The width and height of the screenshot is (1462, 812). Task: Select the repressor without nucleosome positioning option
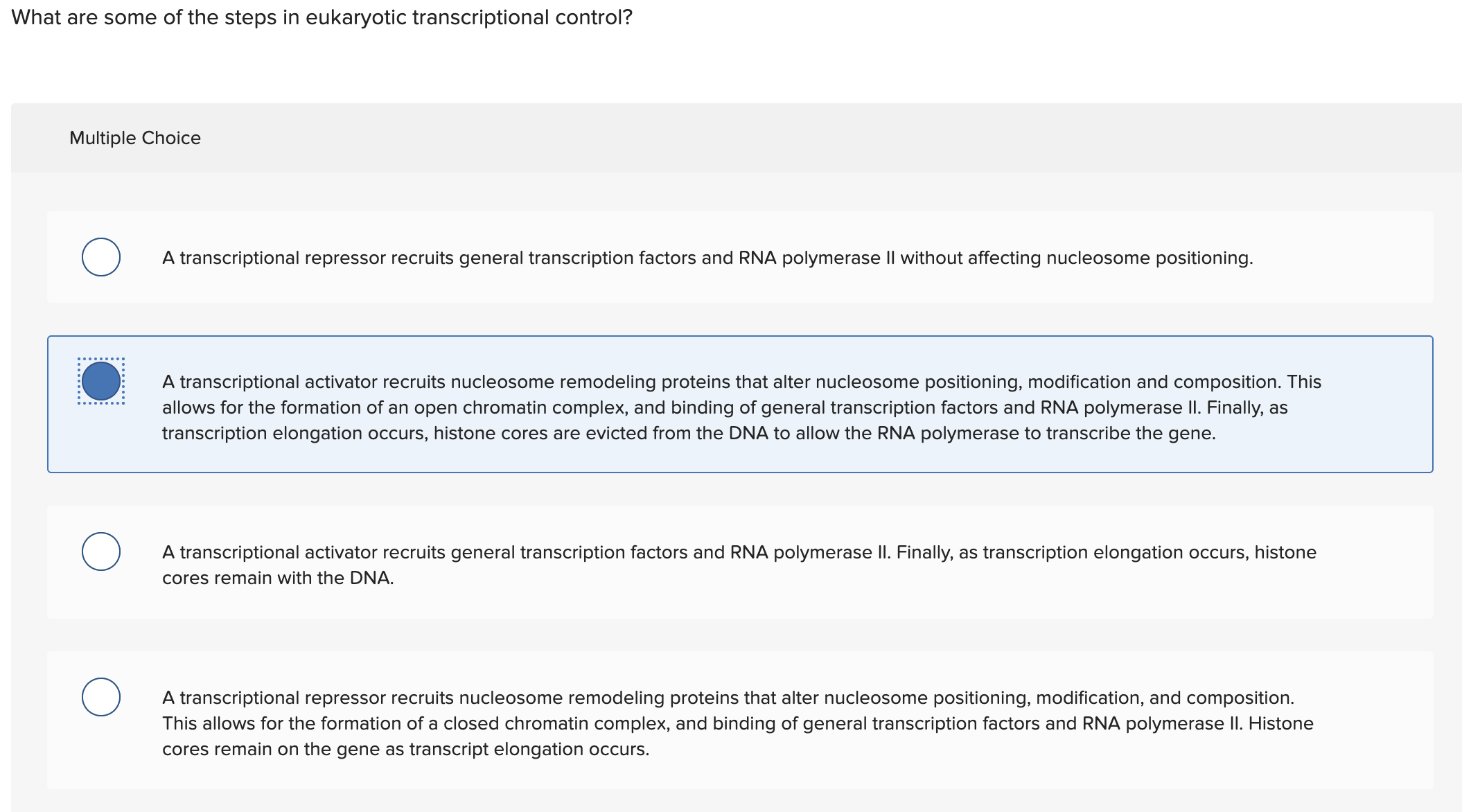tap(101, 257)
